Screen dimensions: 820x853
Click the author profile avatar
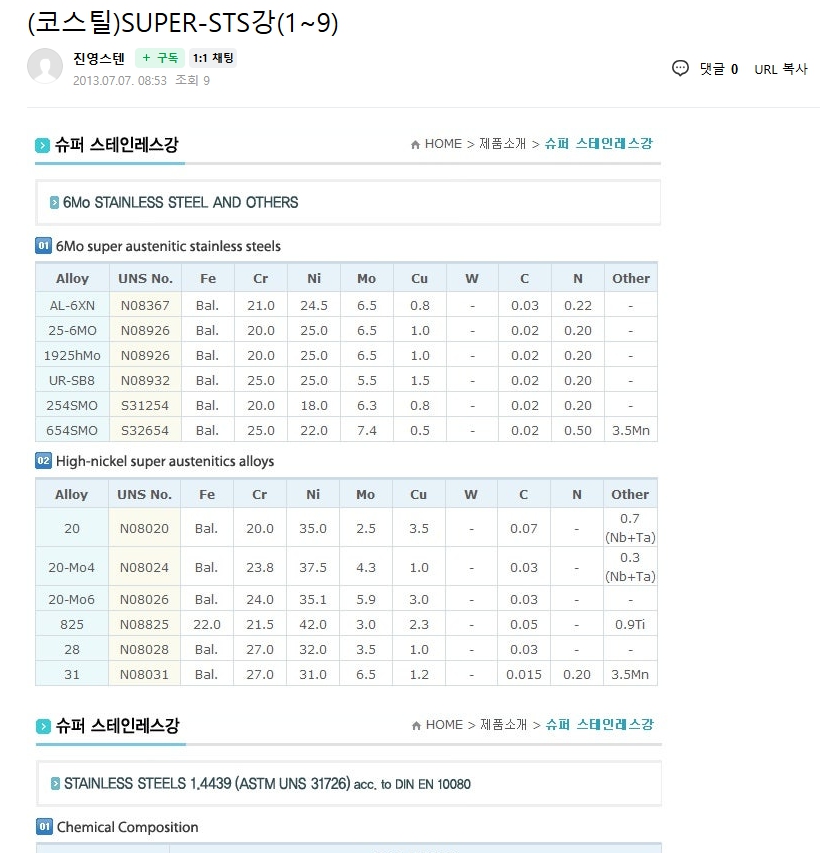45,66
